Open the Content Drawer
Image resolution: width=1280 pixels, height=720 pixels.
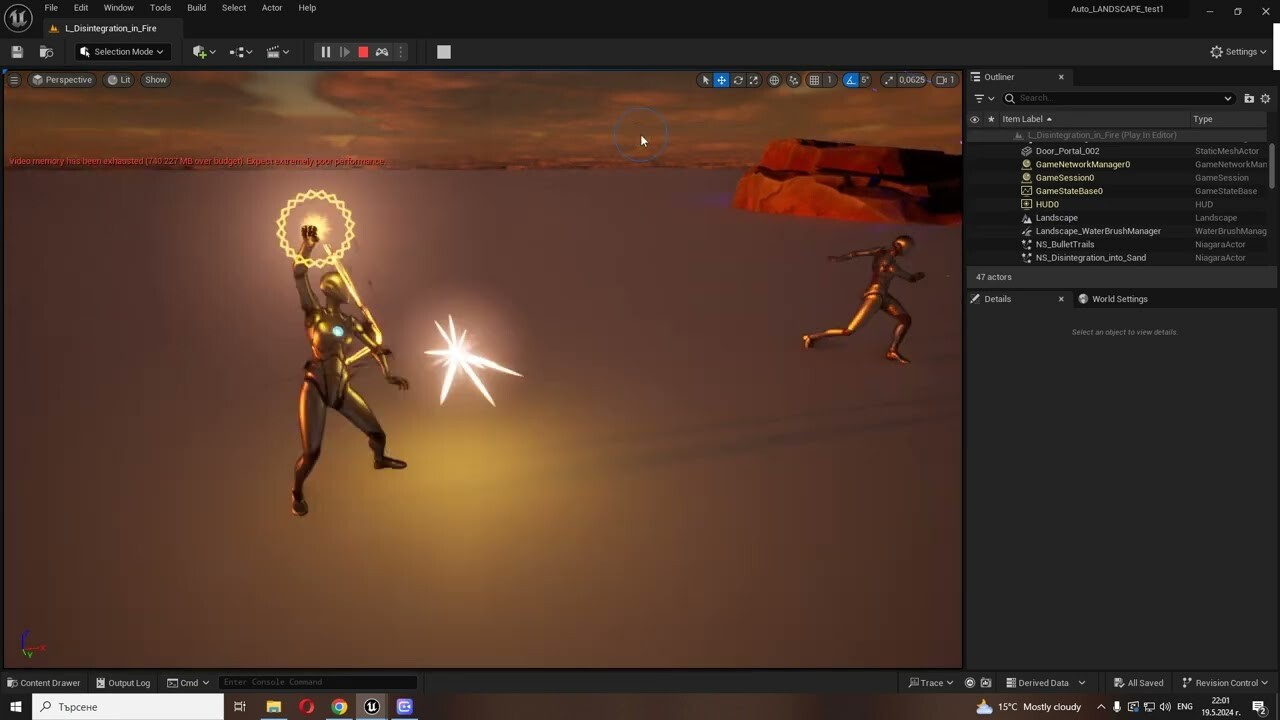(44, 682)
